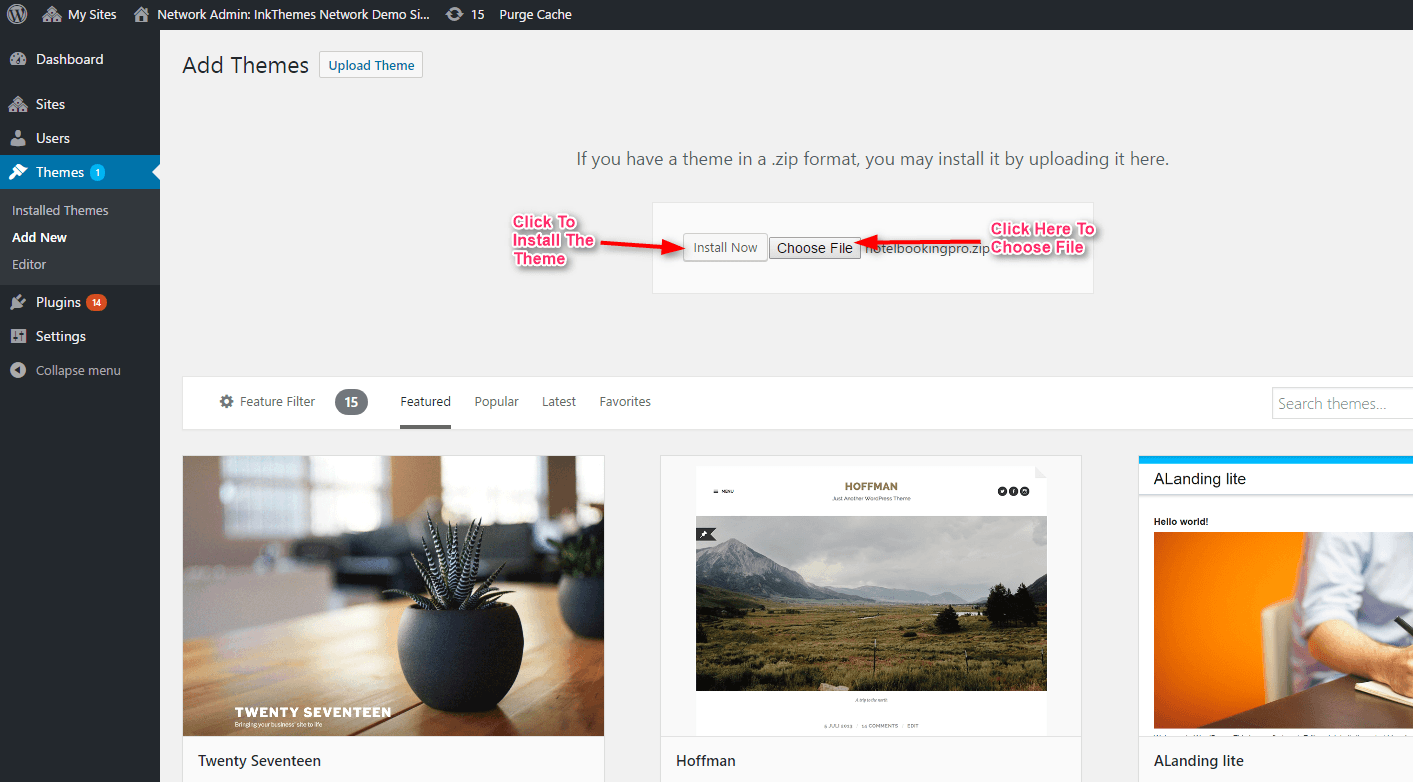Click the Themes update badge 1

click(x=97, y=172)
